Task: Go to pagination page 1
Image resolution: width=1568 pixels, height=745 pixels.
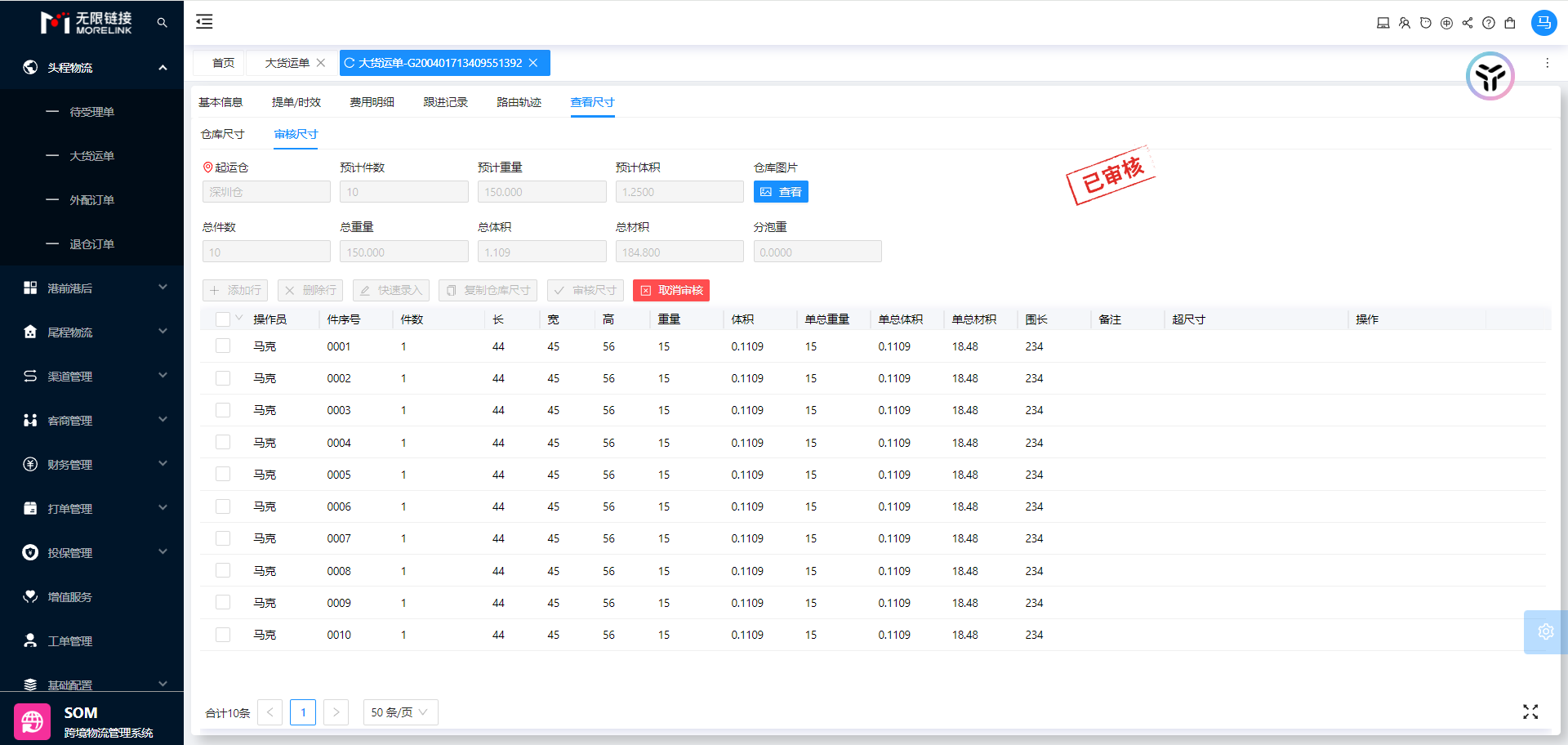Action: tap(303, 712)
